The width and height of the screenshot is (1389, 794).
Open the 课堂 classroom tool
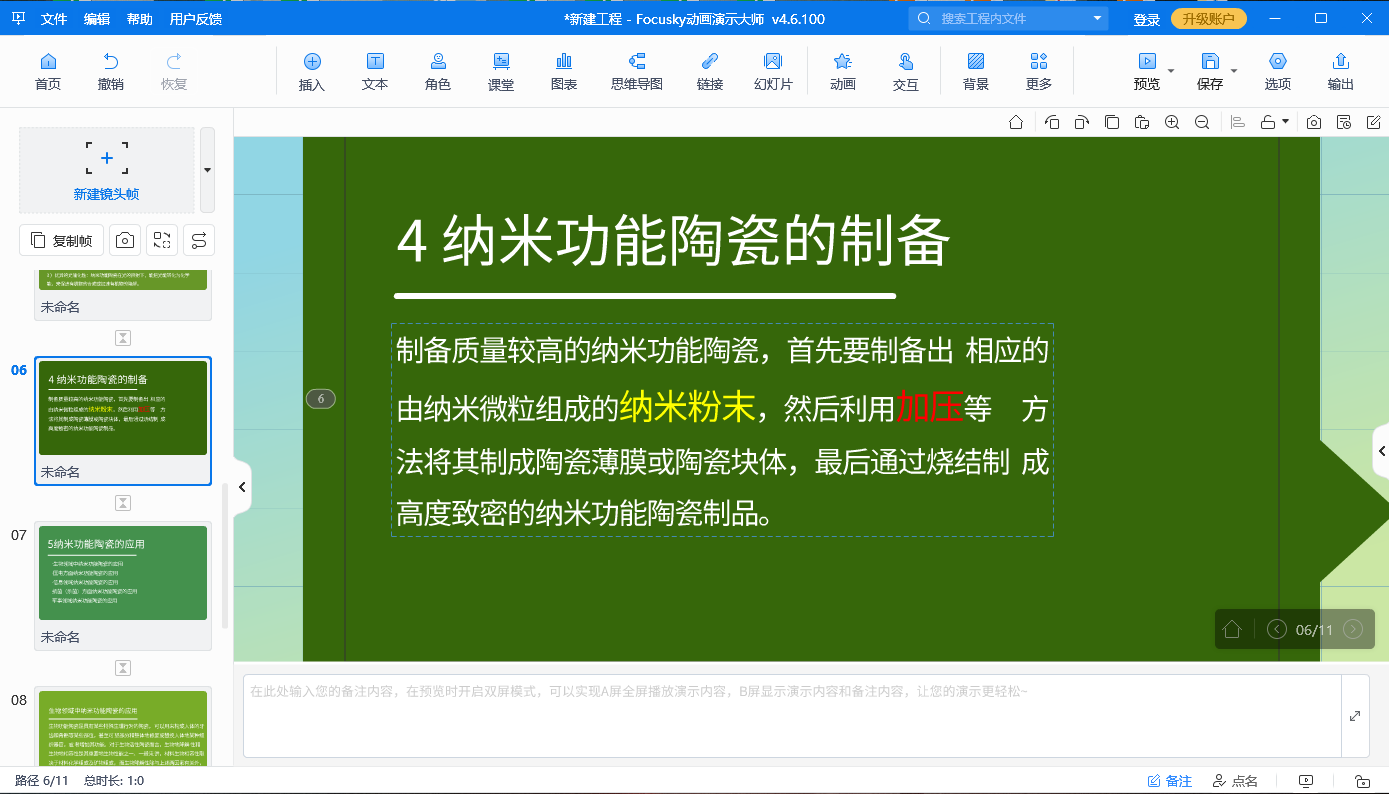point(501,72)
